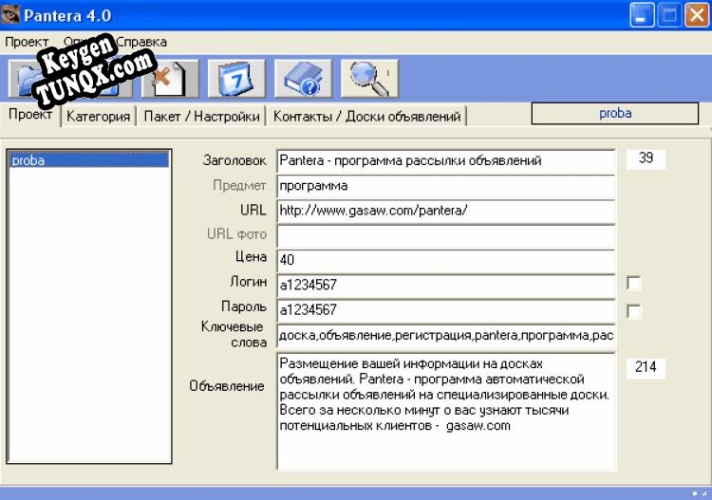712x500 pixels.
Task: Click the announcement character counter 214
Action: [646, 367]
